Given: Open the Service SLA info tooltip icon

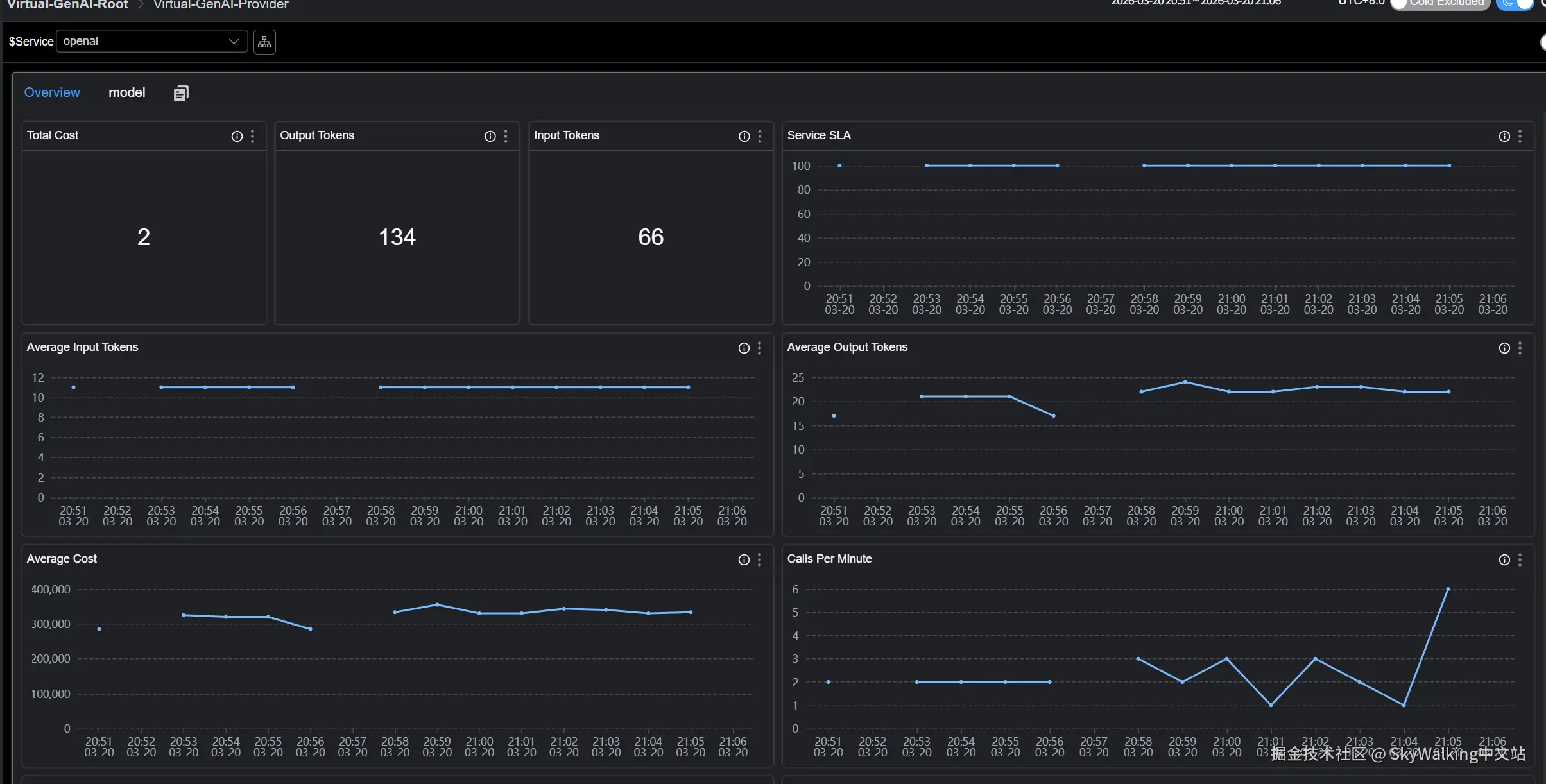Looking at the screenshot, I should (x=1504, y=136).
